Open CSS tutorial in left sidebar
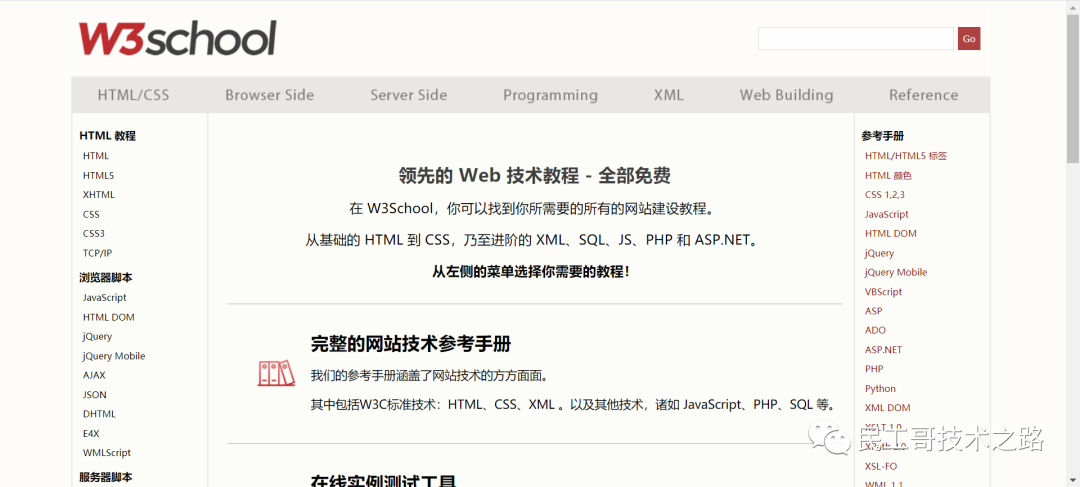1080x487 pixels. point(91,214)
